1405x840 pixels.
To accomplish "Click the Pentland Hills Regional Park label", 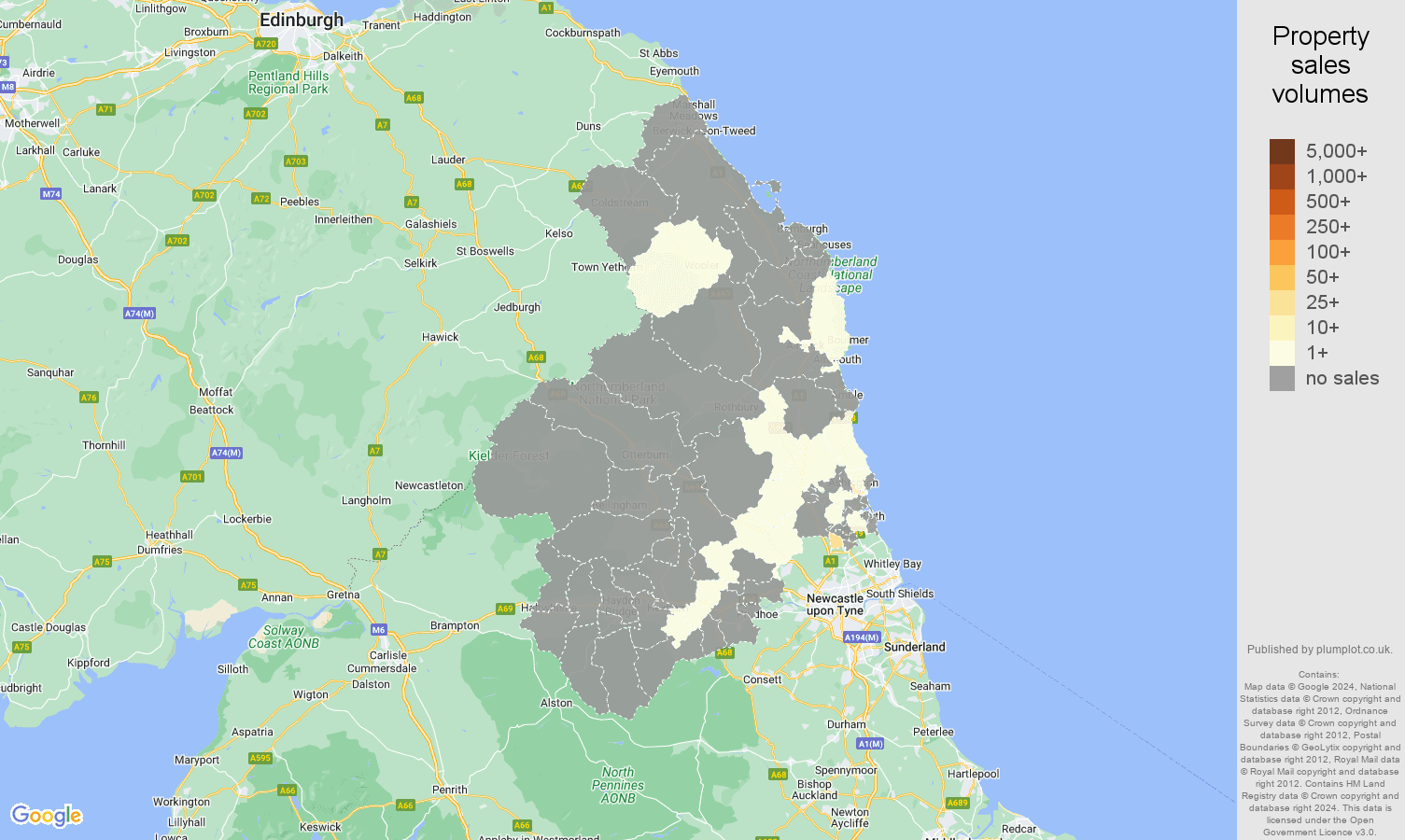I will 288,82.
